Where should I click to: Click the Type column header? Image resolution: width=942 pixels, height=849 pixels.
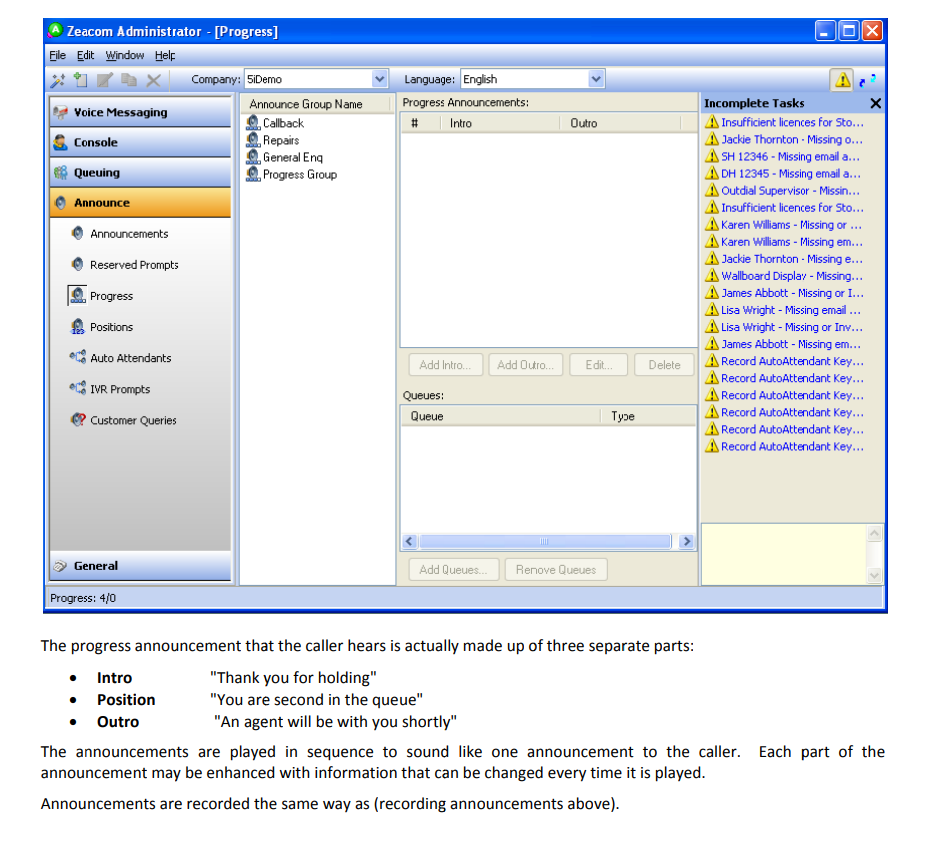648,416
